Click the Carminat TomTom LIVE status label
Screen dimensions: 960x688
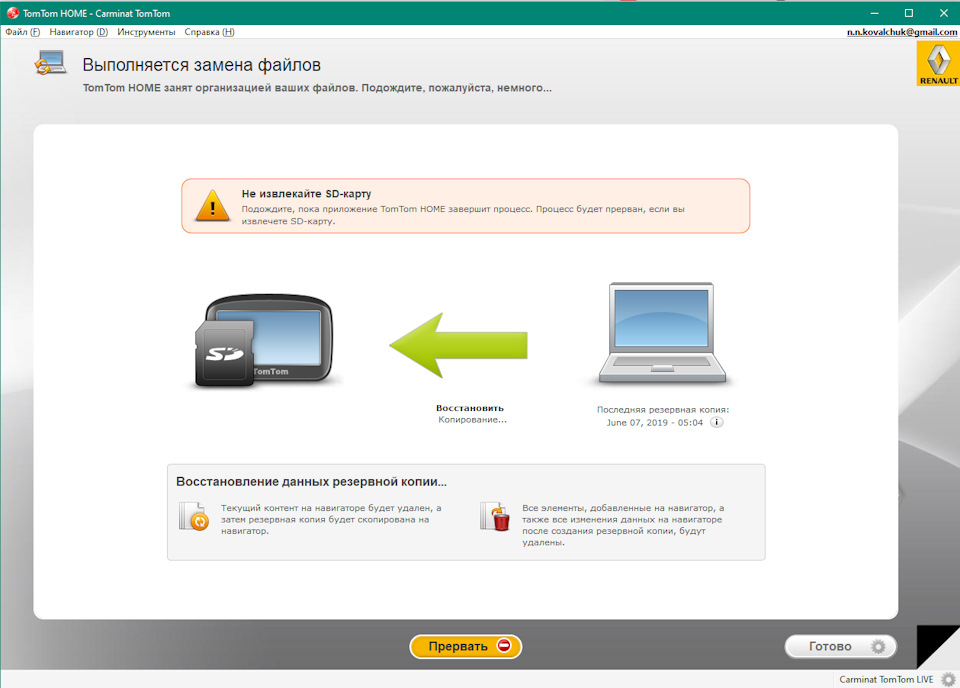[886, 679]
